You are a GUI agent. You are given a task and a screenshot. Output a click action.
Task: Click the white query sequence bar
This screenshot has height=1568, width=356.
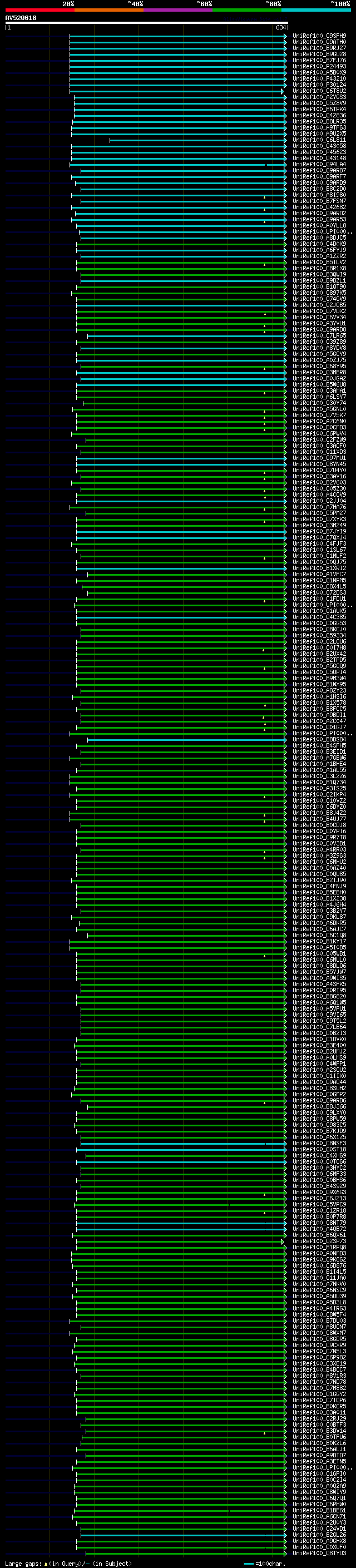[147, 22]
